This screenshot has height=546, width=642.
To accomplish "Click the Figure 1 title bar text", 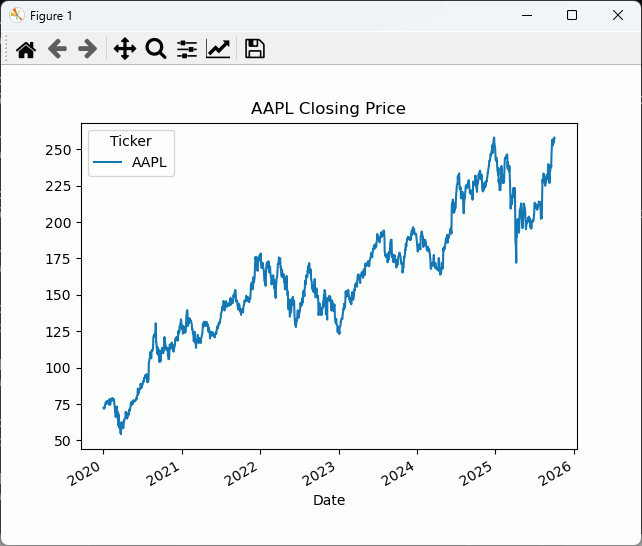I will tap(51, 16).
